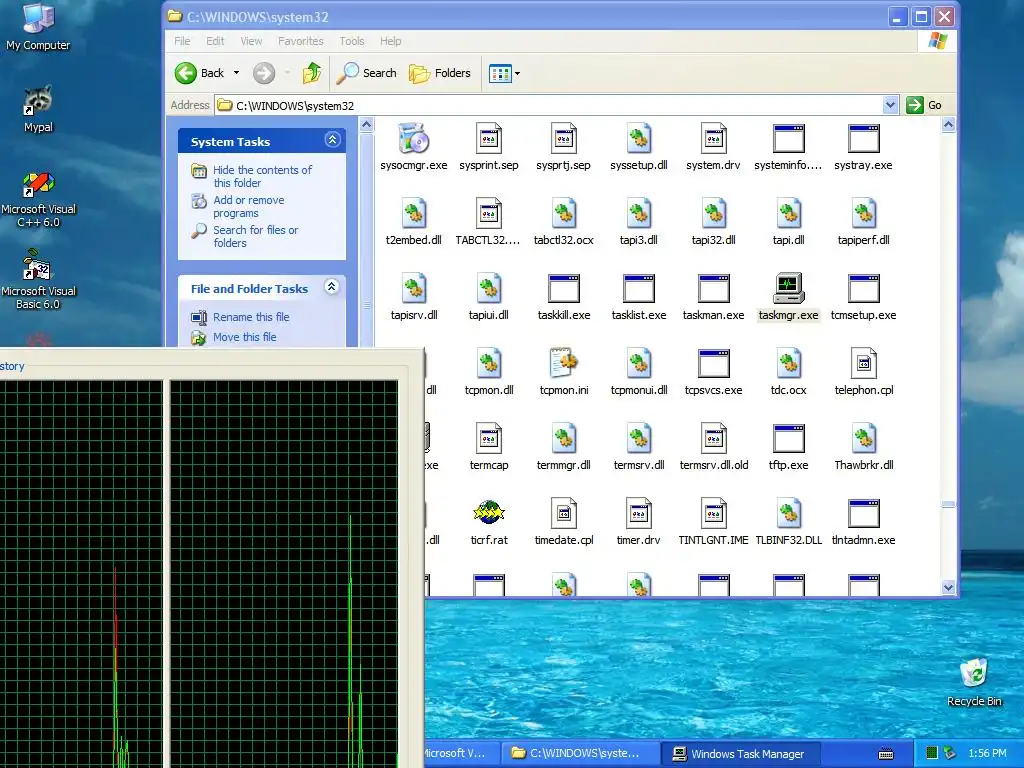The height and width of the screenshot is (768, 1024).
Task: Select the taskkill.exe file icon
Action: (x=564, y=289)
